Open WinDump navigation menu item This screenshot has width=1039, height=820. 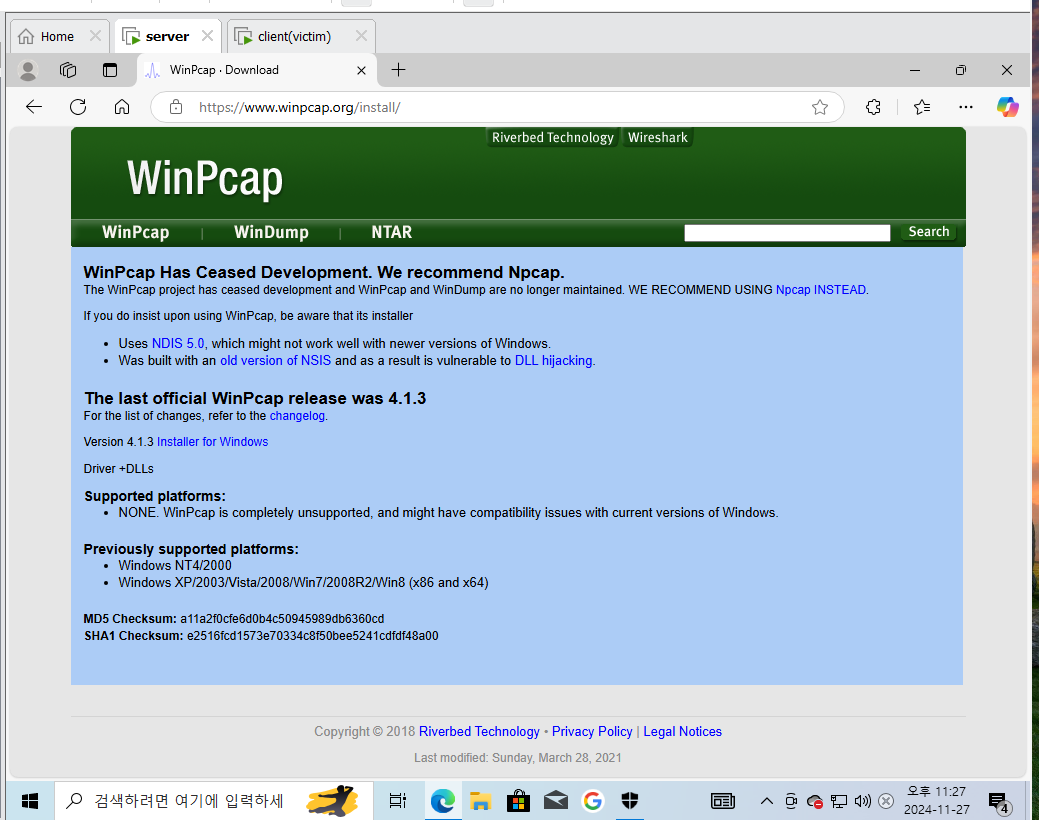(x=271, y=232)
